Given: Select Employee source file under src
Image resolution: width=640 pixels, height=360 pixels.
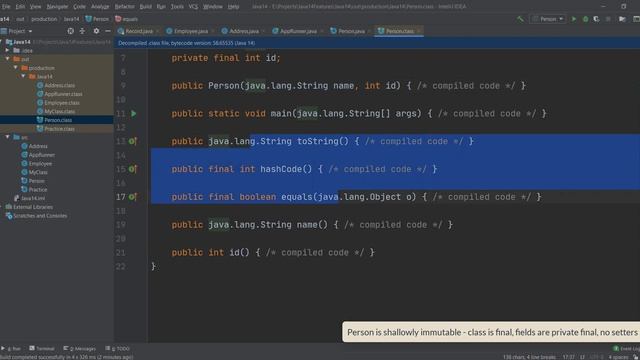Looking at the screenshot, I should pyautogui.click(x=37, y=163).
